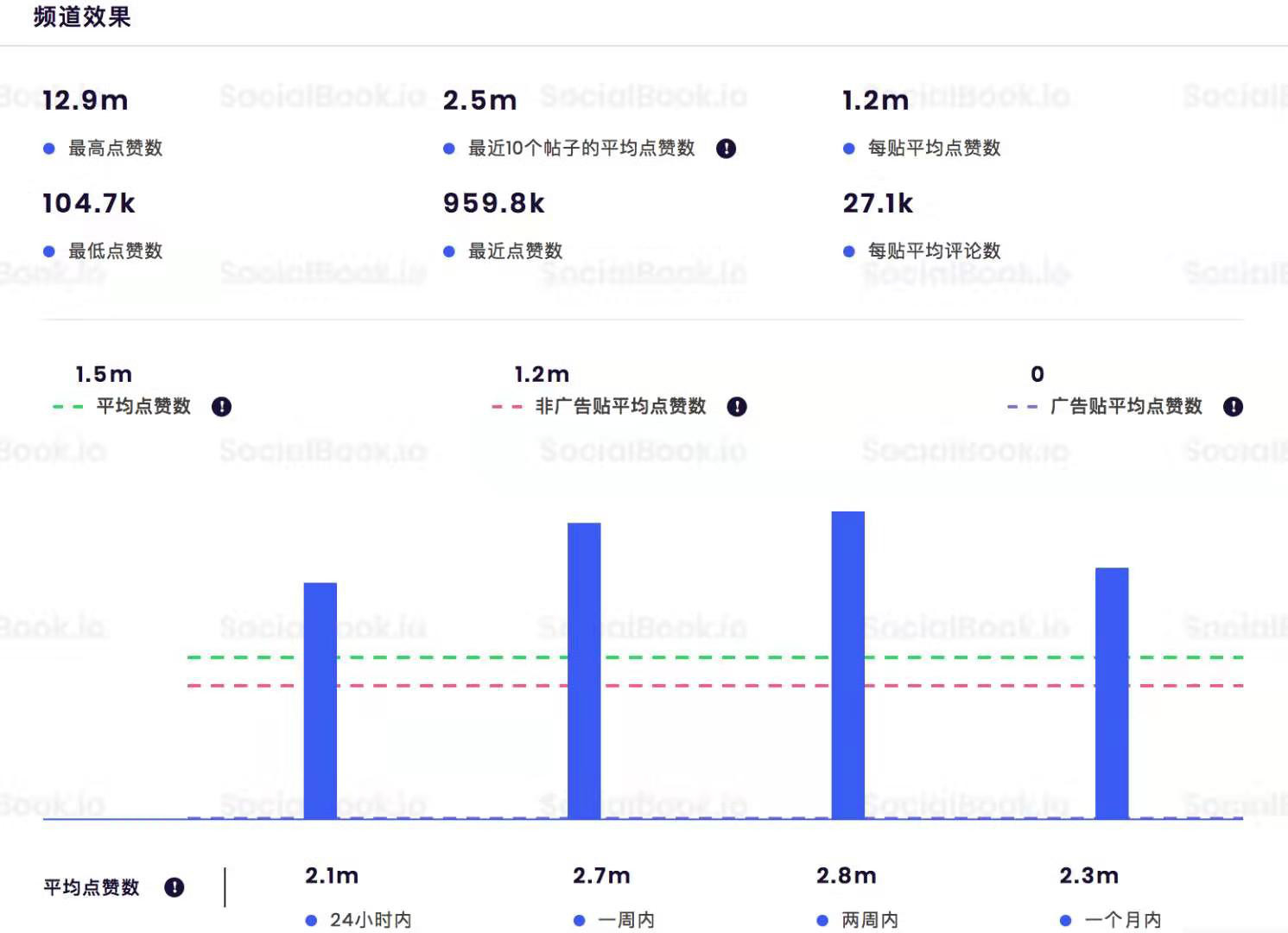Click the 1.5m average likes value

pos(104,374)
